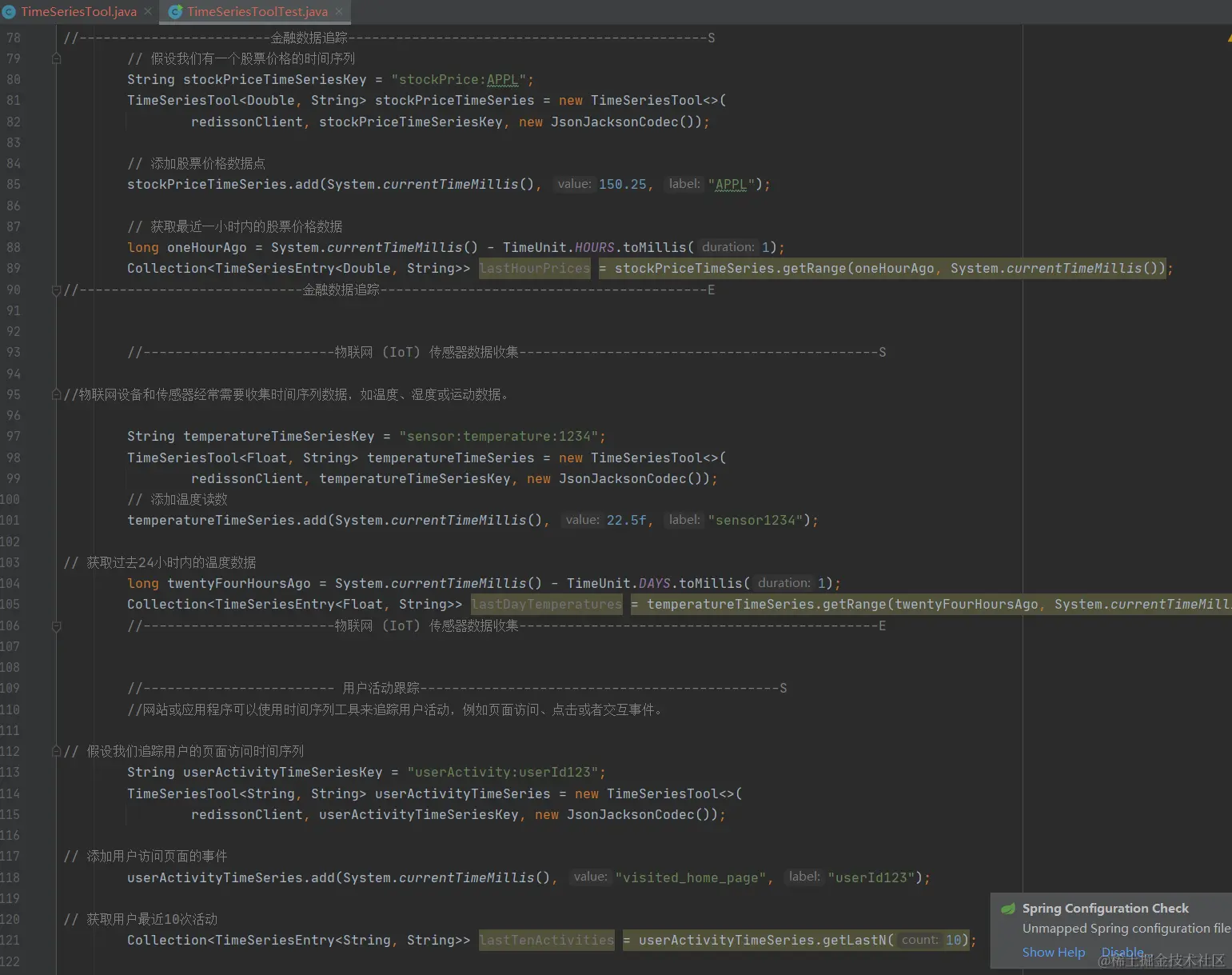
Task: Collapse the fold marker at line 112
Action: click(x=56, y=751)
